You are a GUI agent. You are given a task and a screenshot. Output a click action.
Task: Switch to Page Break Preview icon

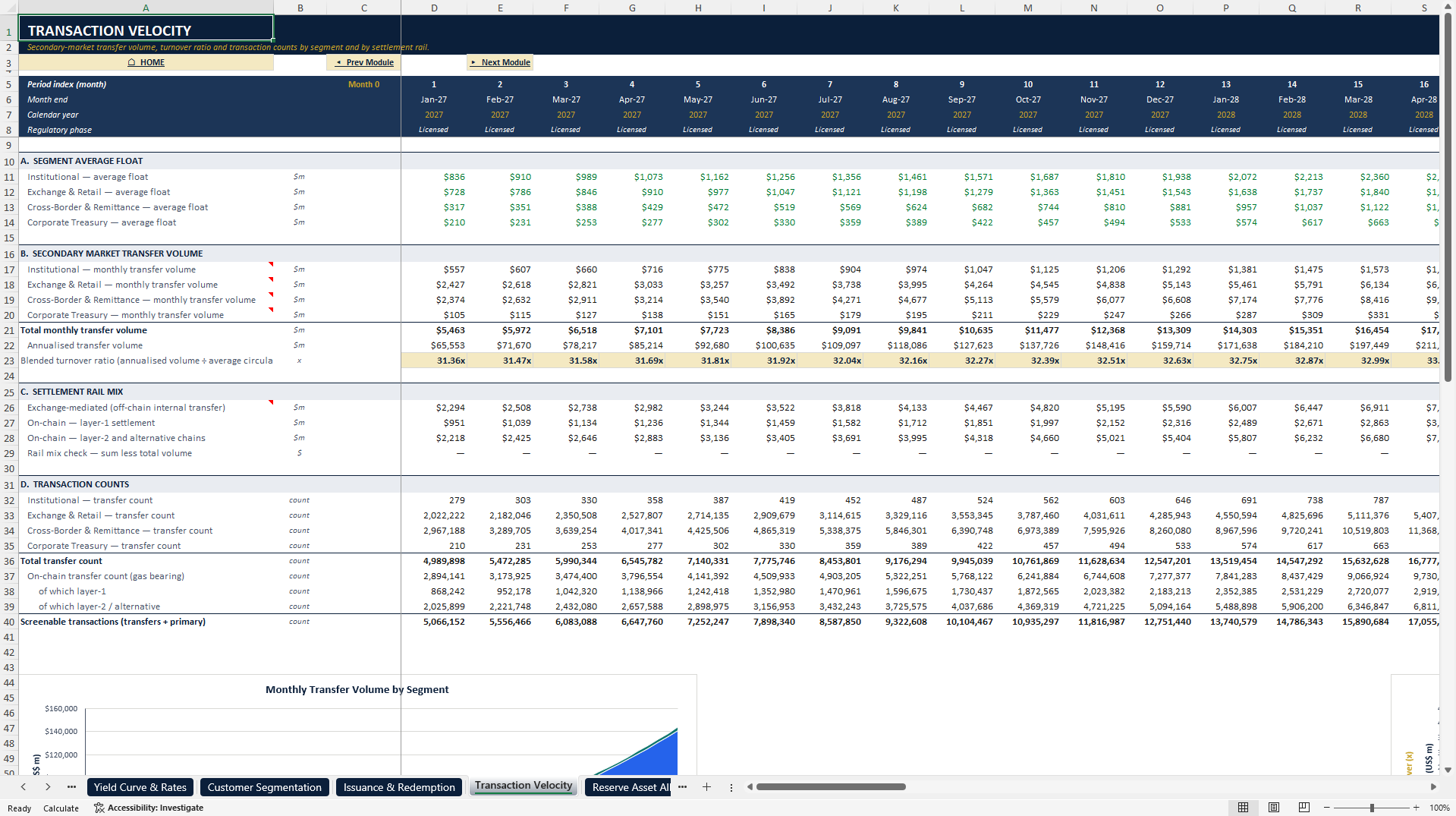click(x=1304, y=808)
